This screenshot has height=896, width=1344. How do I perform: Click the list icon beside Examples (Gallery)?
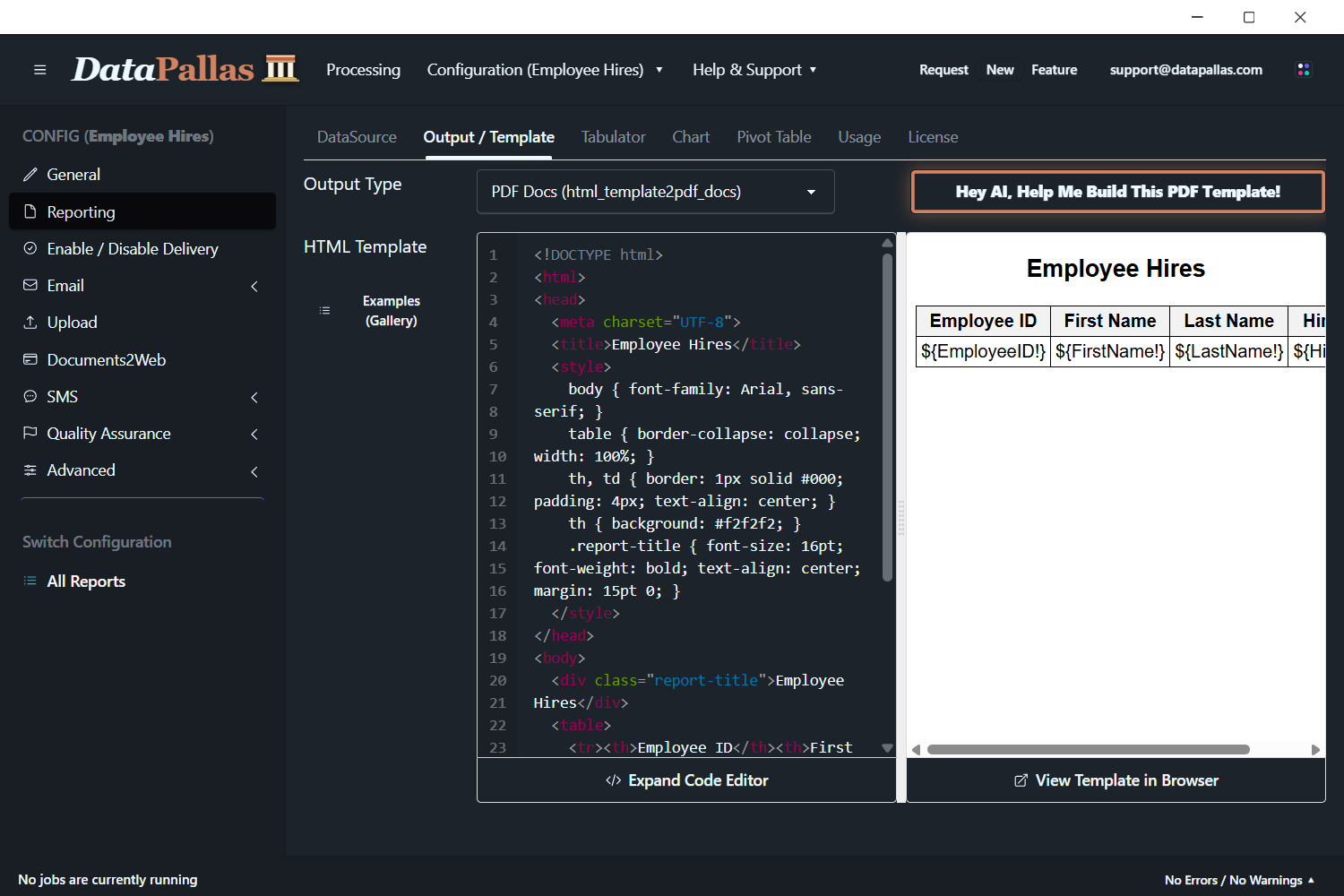[324, 311]
